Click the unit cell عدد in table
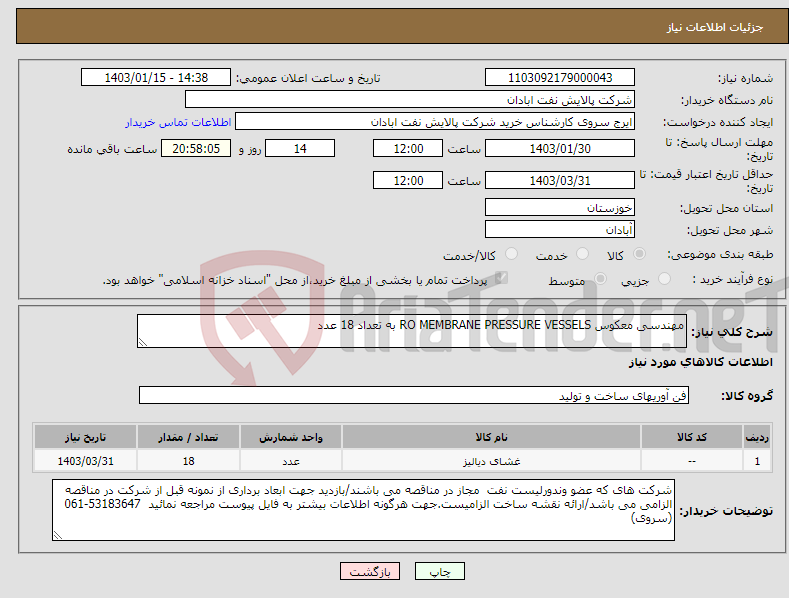The height and width of the screenshot is (598, 789). pyautogui.click(x=291, y=461)
